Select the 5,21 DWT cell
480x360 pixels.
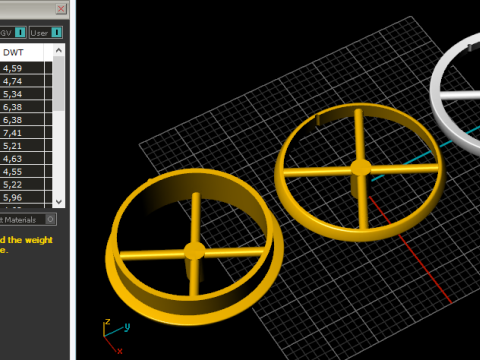click(x=22, y=146)
